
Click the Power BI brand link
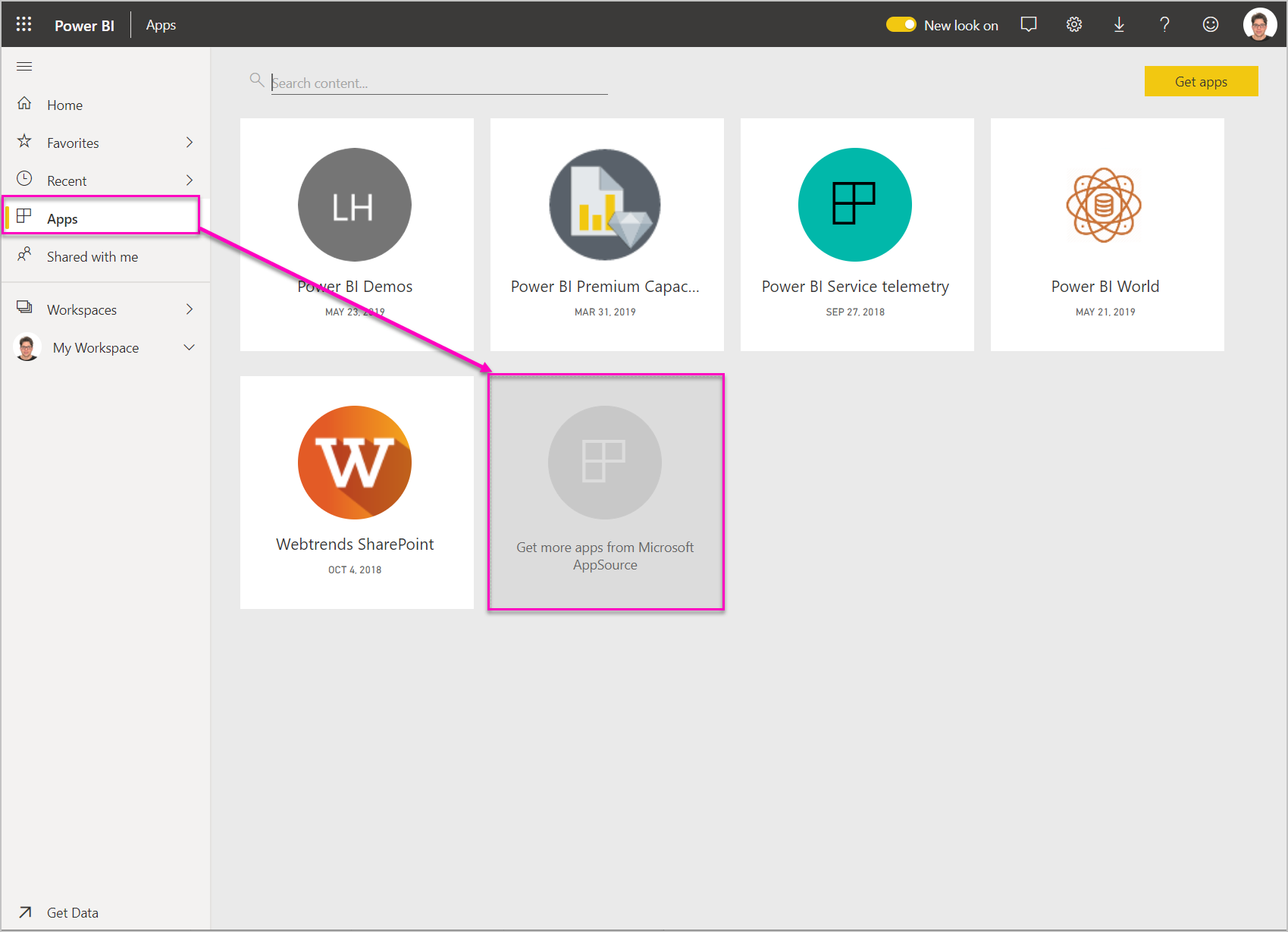pos(84,25)
